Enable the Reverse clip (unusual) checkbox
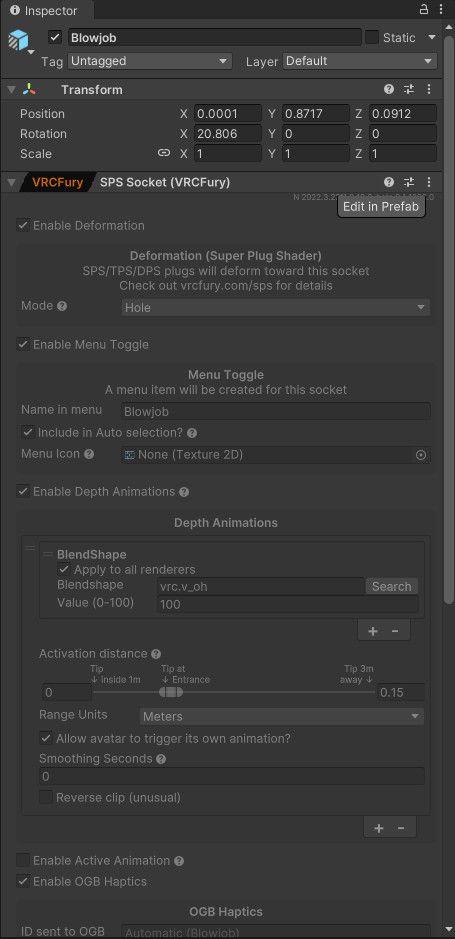455x939 pixels. point(46,798)
